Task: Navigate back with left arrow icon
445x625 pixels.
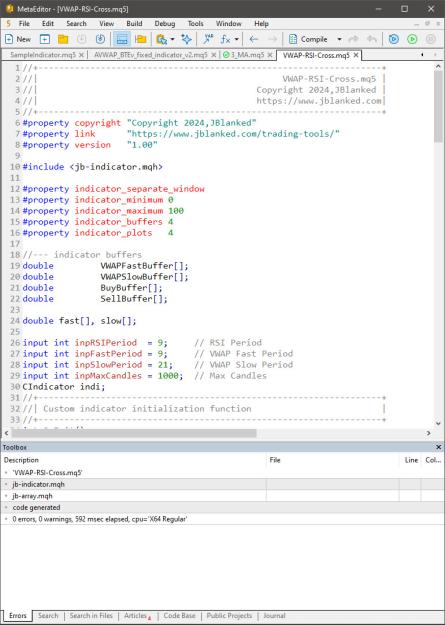Action: coord(253,39)
